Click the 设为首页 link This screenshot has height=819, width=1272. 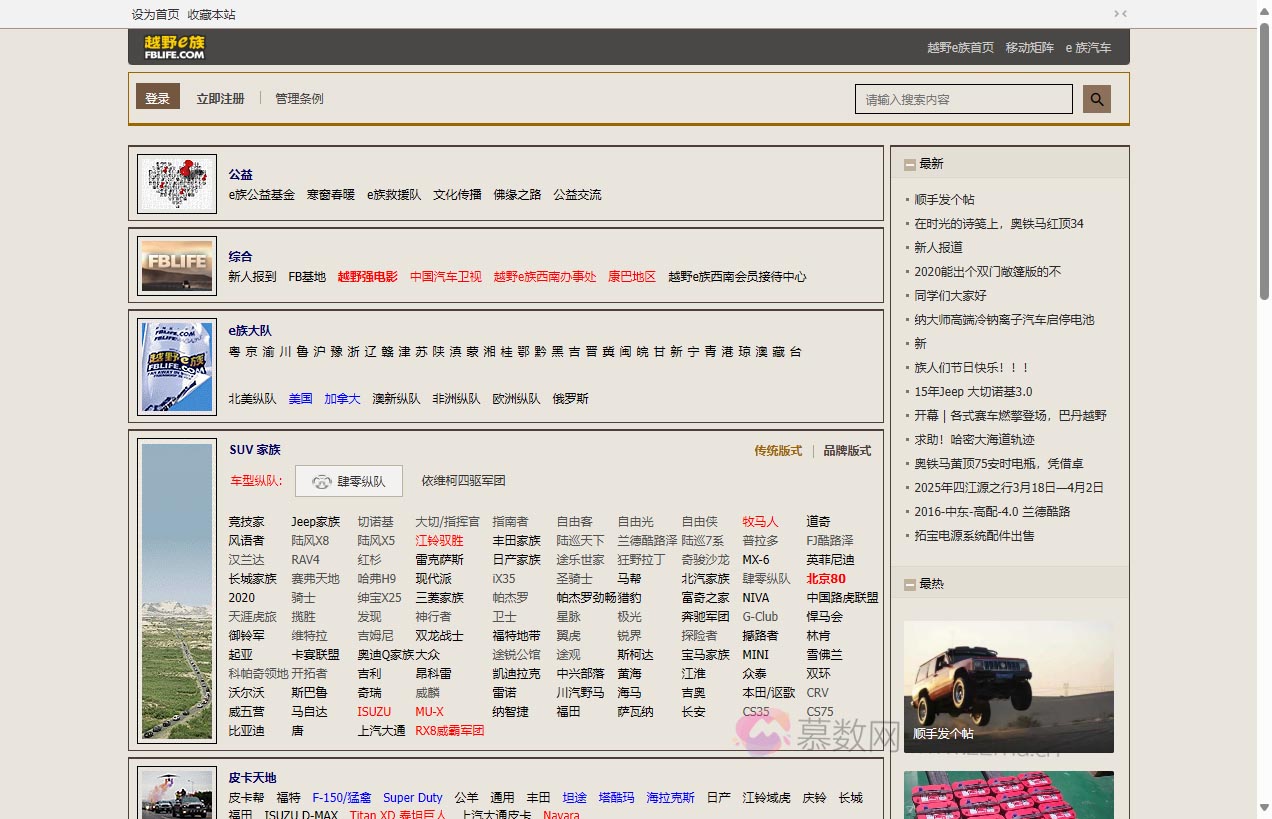[x=153, y=14]
